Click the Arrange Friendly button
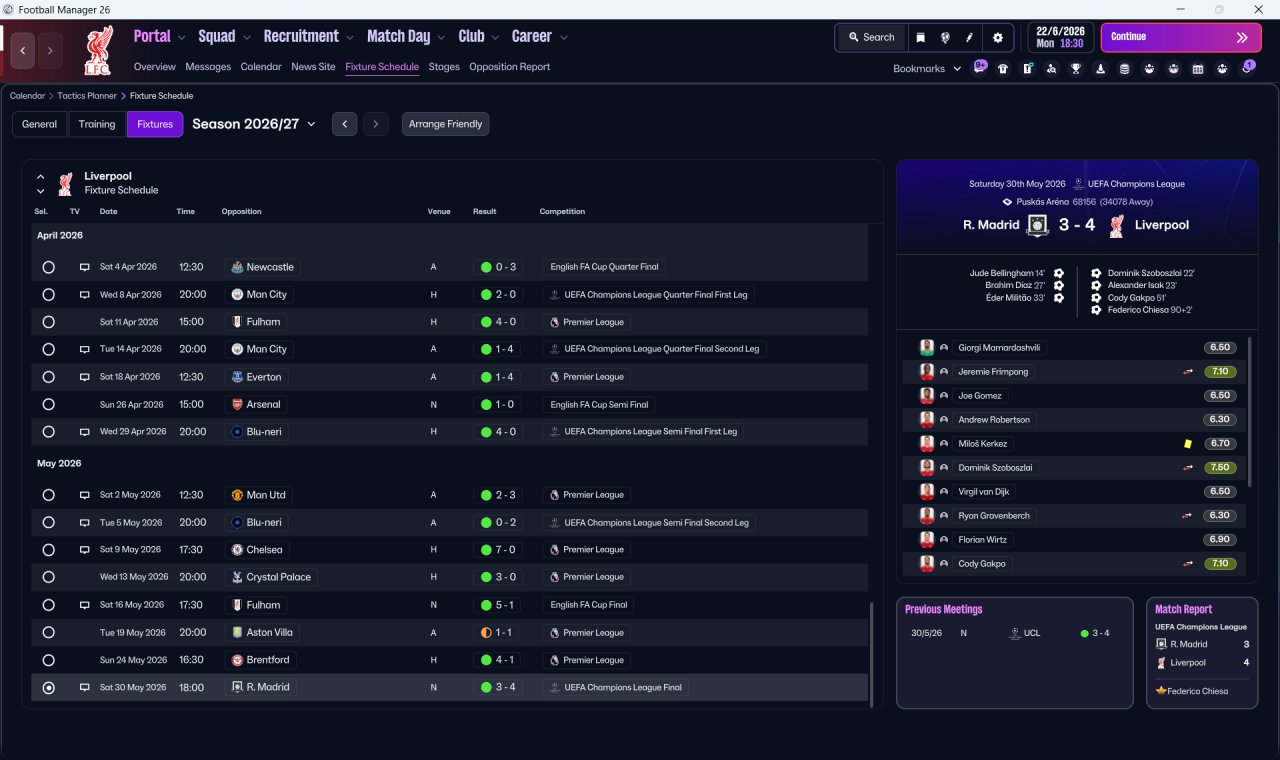The width and height of the screenshot is (1280, 760). 446,124
